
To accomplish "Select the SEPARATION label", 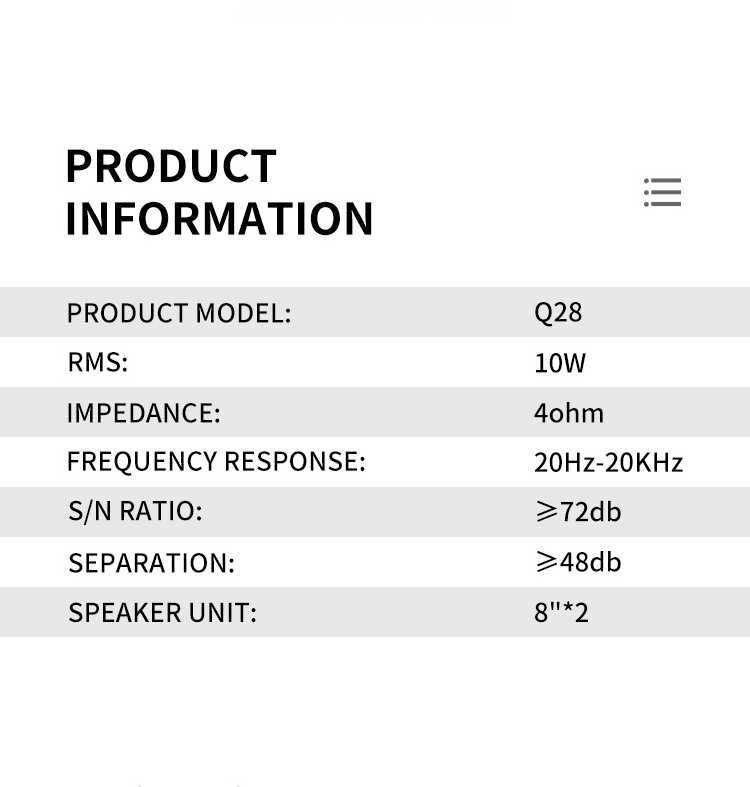I will click(151, 563).
